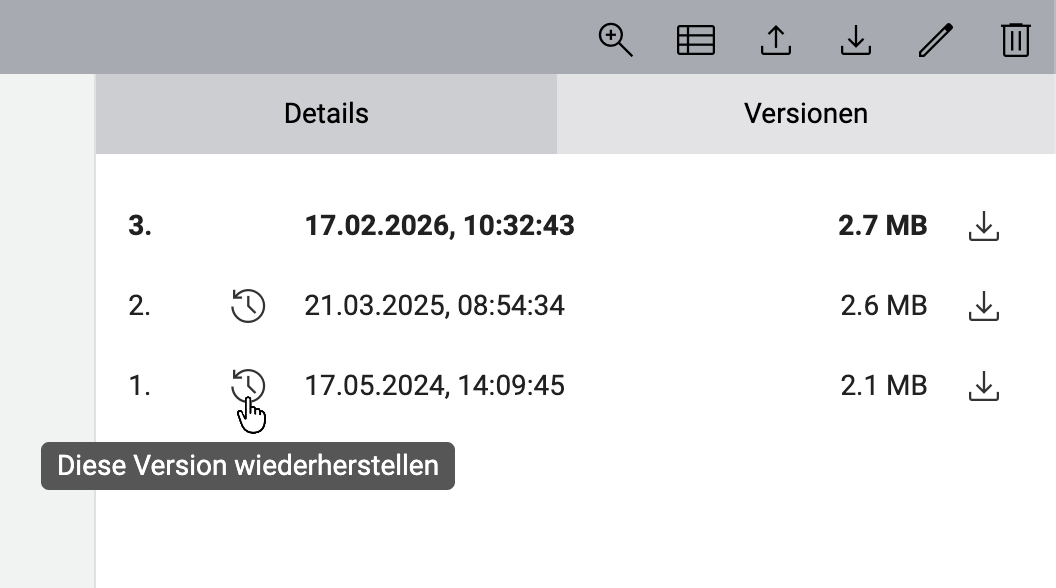1056x588 pixels.
Task: Select the bold entry '17.02.2026, 10:32:43'
Action: (440, 226)
